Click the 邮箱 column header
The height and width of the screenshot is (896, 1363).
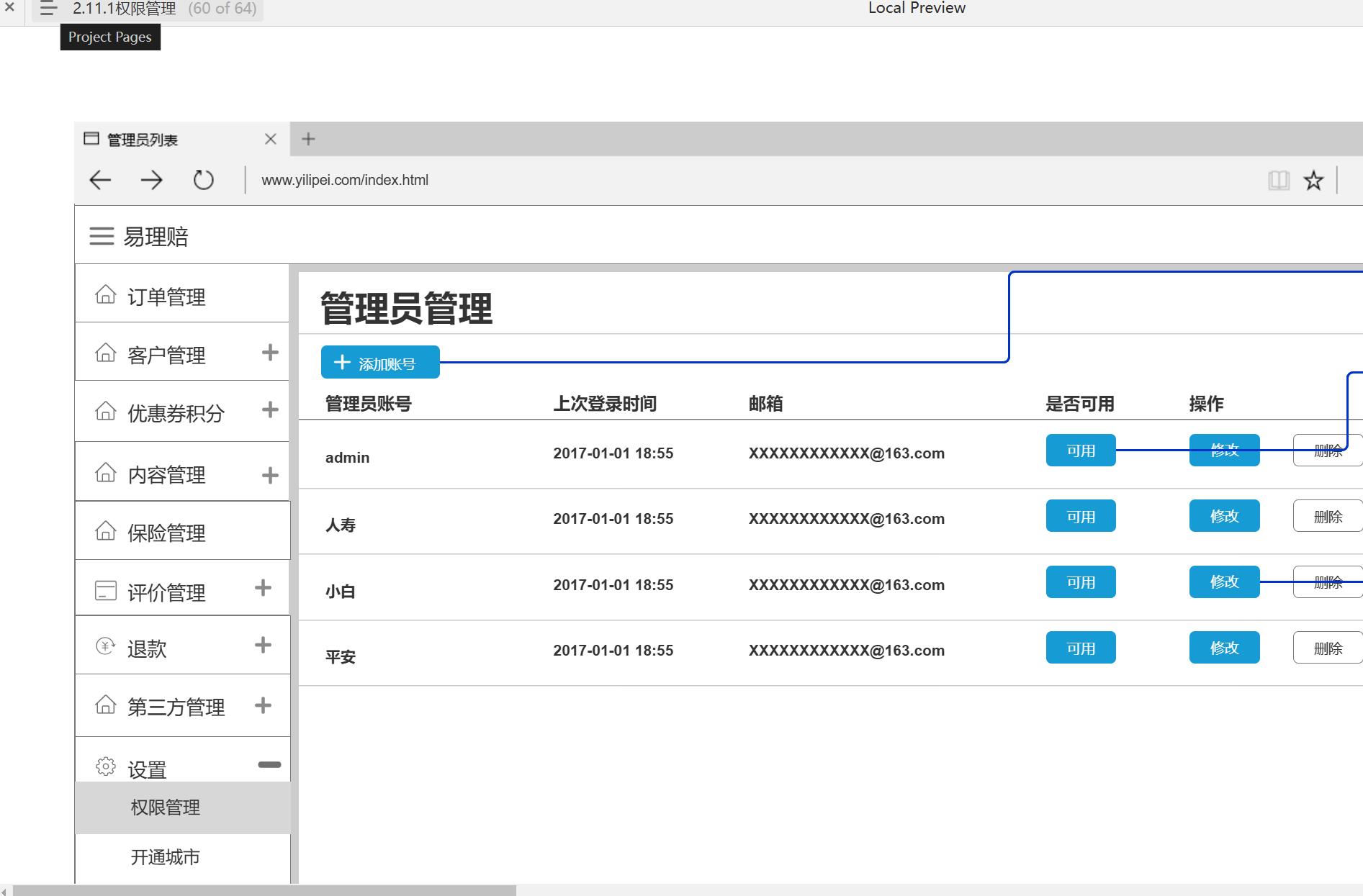(765, 404)
